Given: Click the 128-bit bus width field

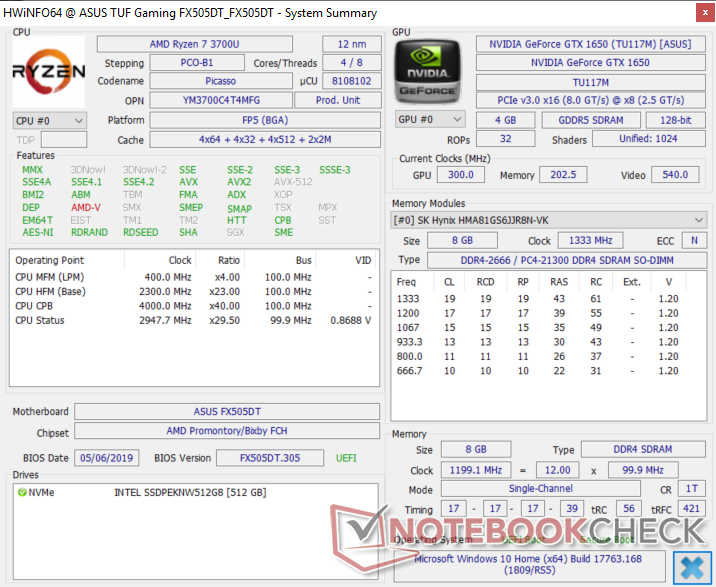Looking at the screenshot, I should [x=675, y=120].
